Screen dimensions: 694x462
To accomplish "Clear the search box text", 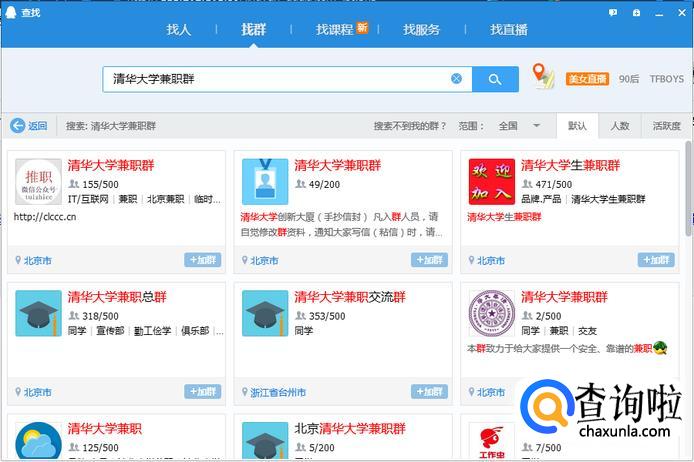I will tap(456, 79).
